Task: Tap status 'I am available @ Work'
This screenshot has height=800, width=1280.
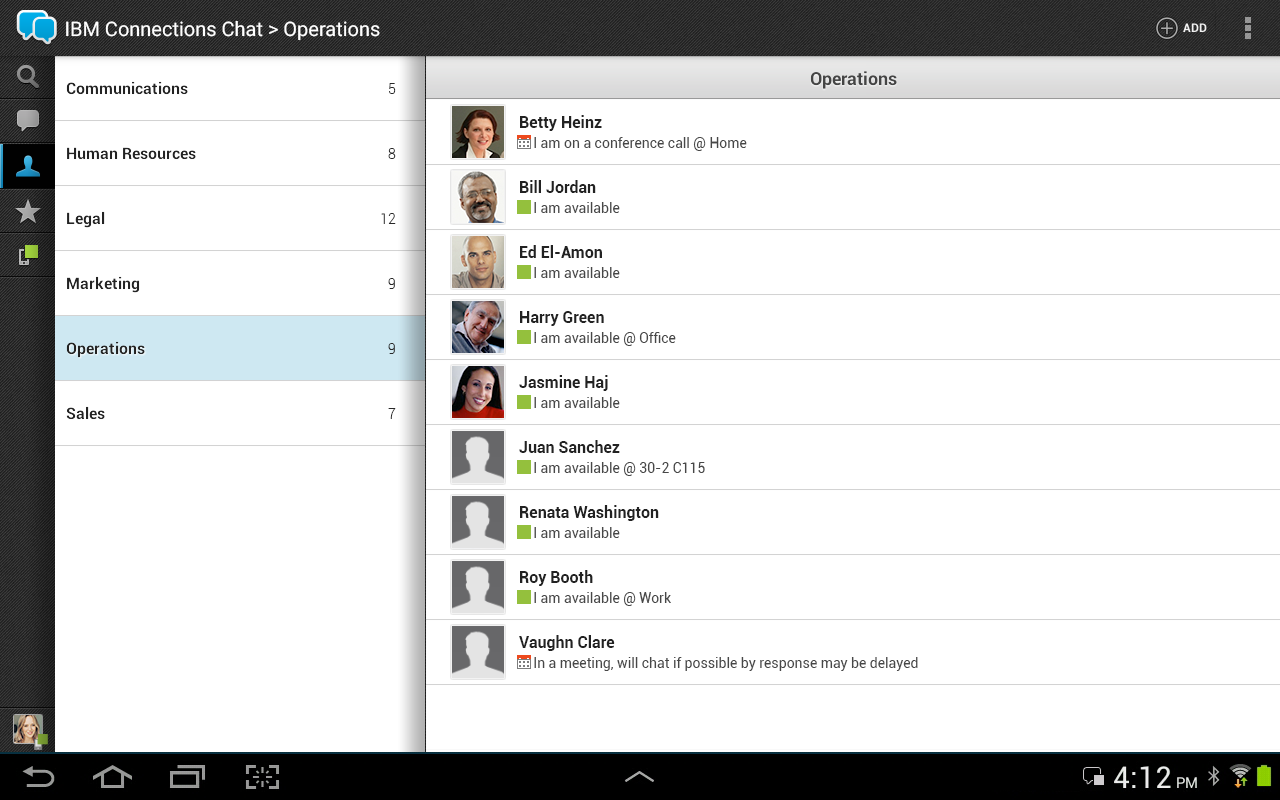Action: tap(602, 598)
